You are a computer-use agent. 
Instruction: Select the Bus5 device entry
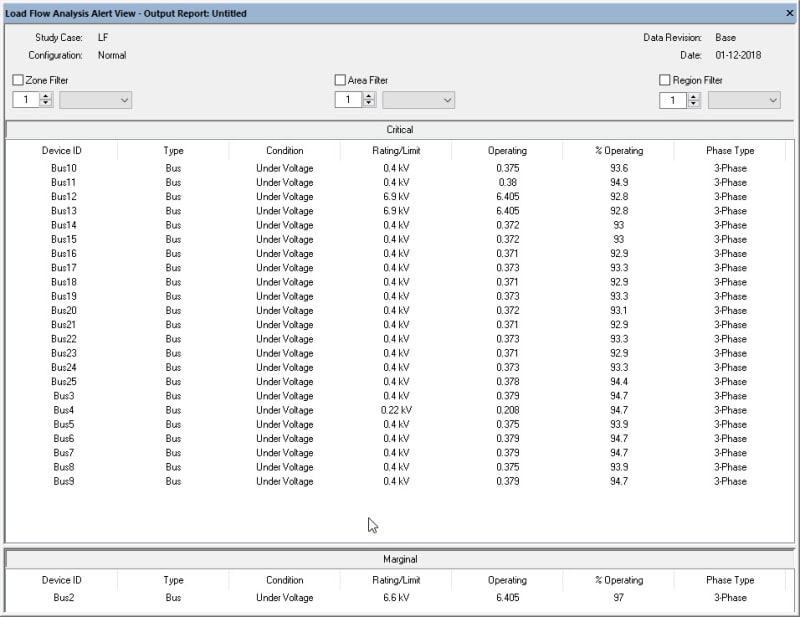pyautogui.click(x=64, y=425)
